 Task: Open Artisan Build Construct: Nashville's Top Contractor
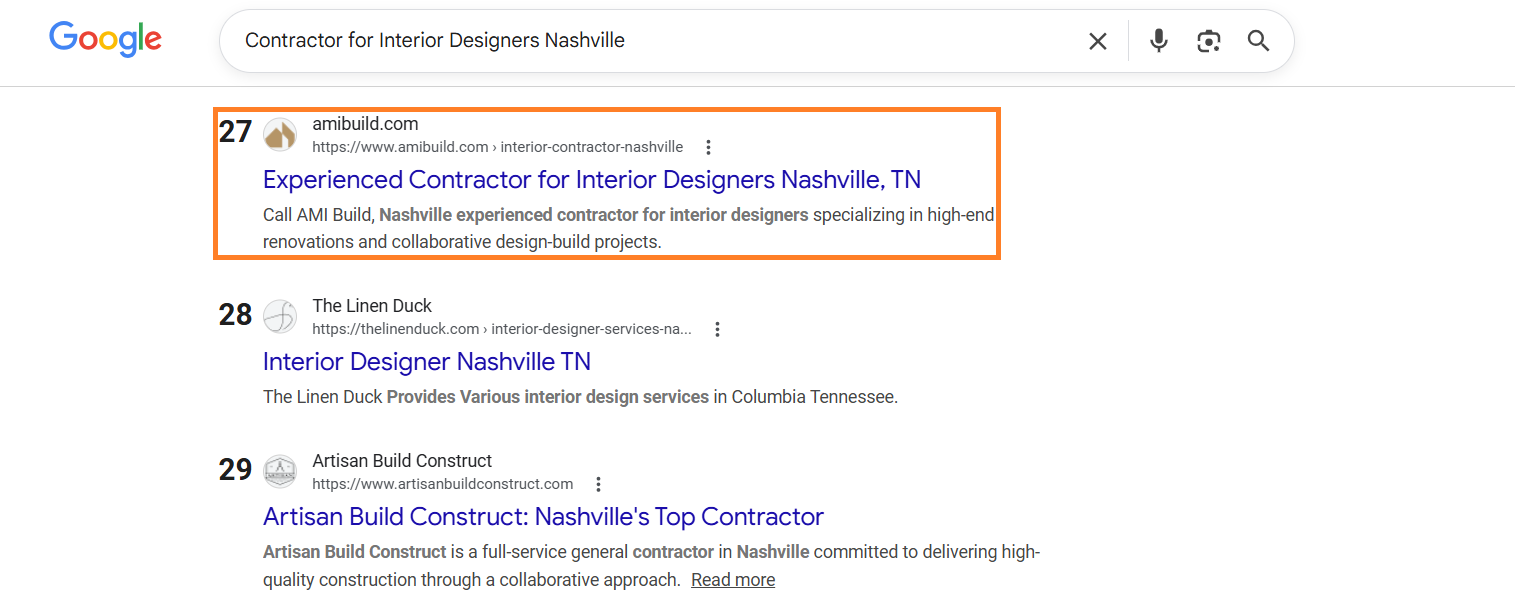543,517
